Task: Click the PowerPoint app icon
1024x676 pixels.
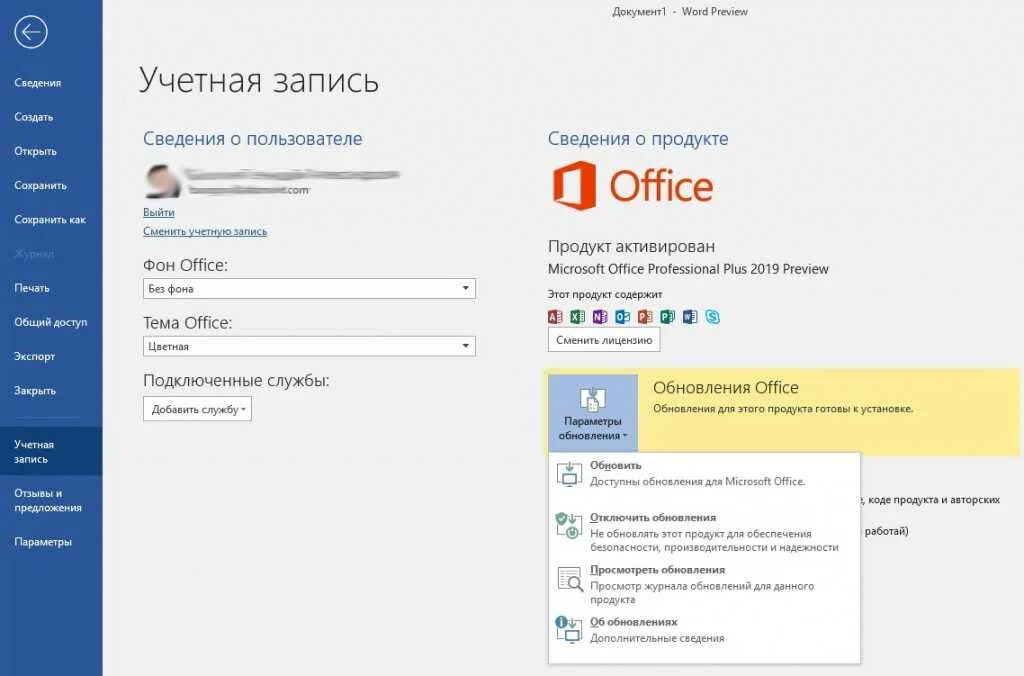Action: coord(645,317)
